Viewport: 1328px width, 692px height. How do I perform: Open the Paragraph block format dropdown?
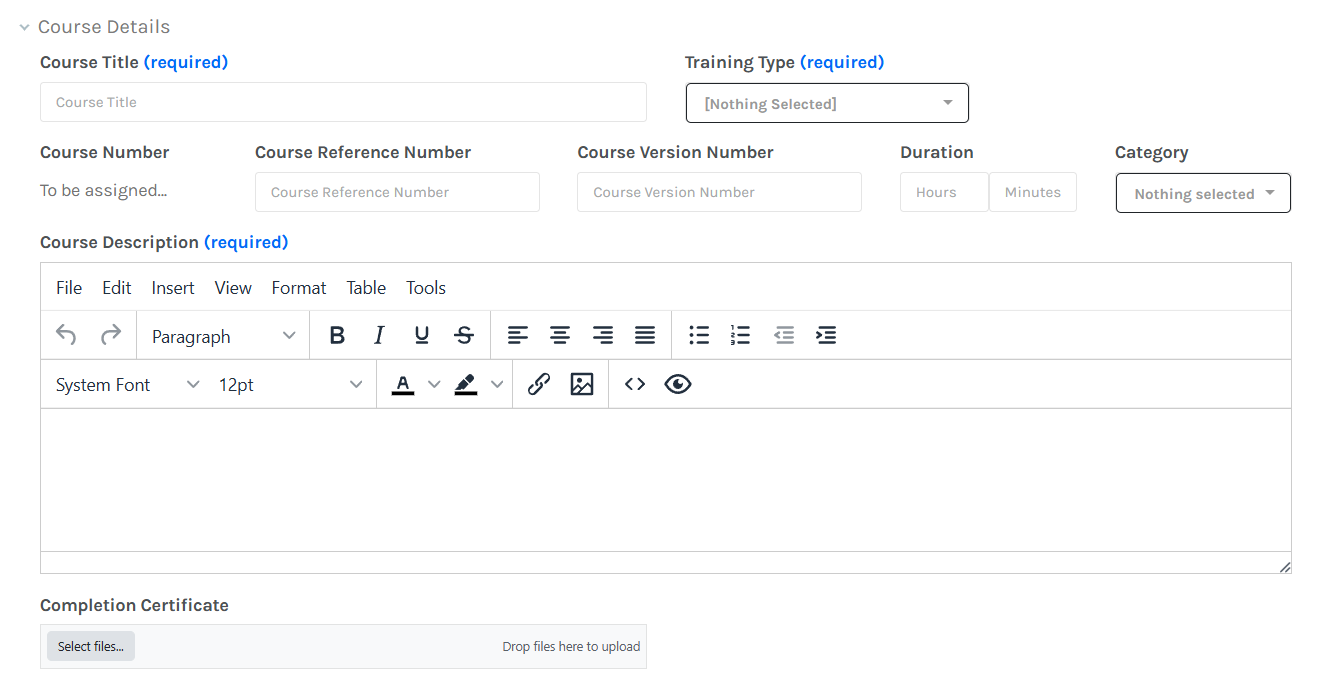[223, 336]
